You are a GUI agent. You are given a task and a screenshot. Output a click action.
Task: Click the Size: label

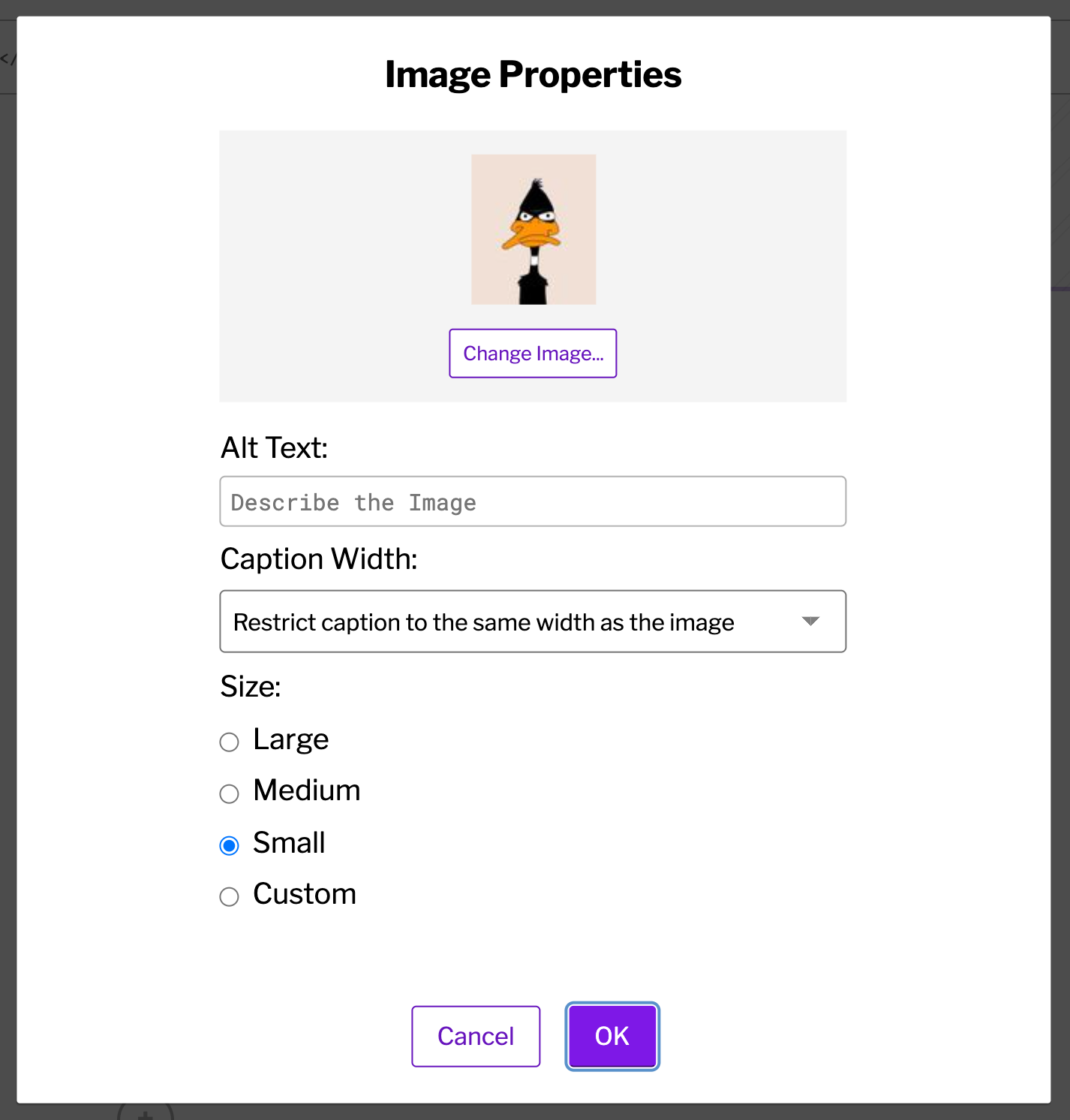(x=251, y=686)
